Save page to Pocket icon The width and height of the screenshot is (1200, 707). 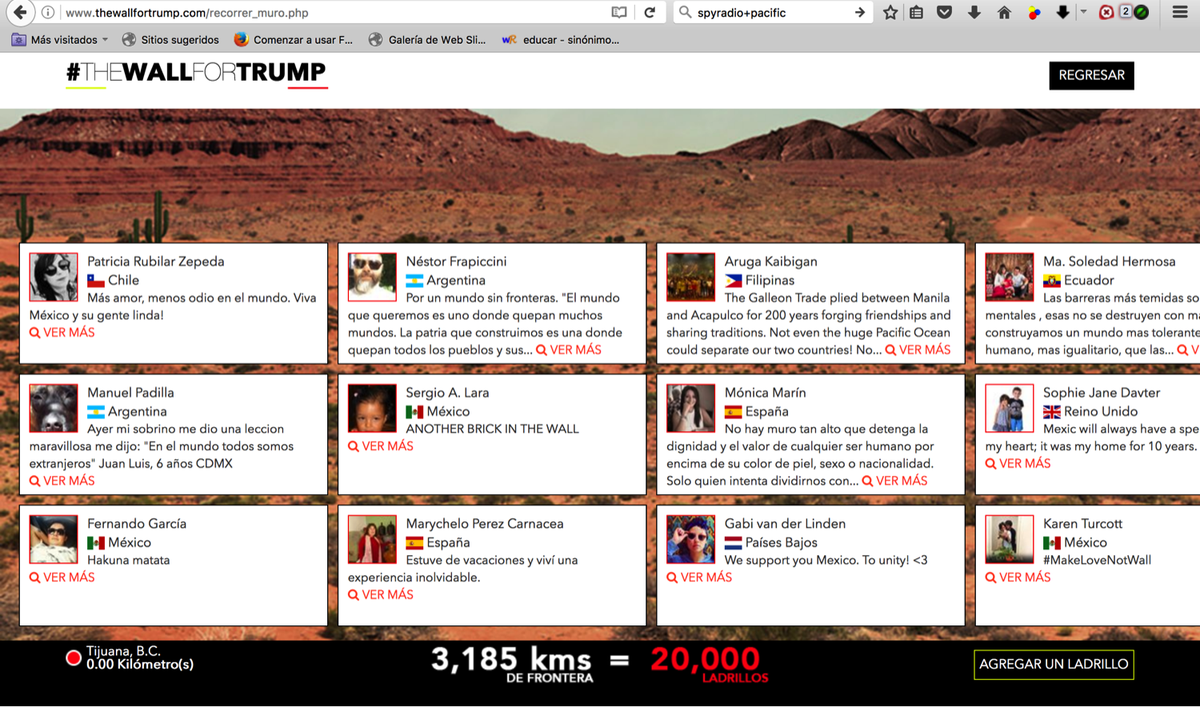click(945, 13)
